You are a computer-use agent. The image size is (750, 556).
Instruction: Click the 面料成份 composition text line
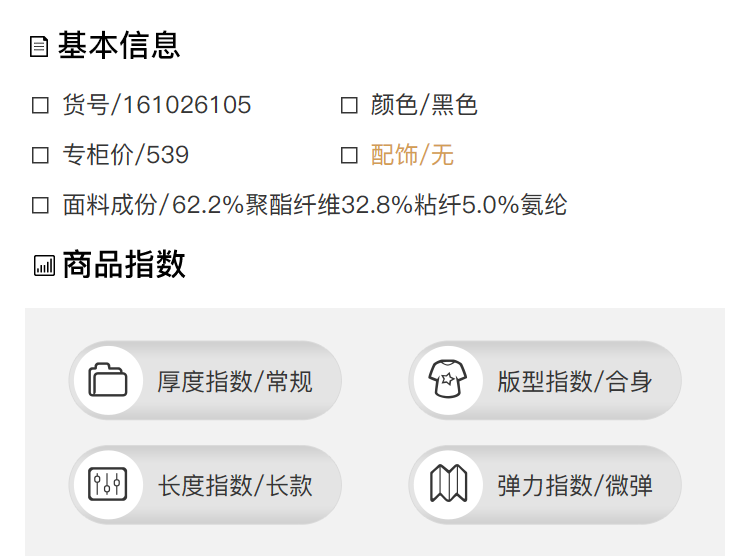[x=315, y=206]
